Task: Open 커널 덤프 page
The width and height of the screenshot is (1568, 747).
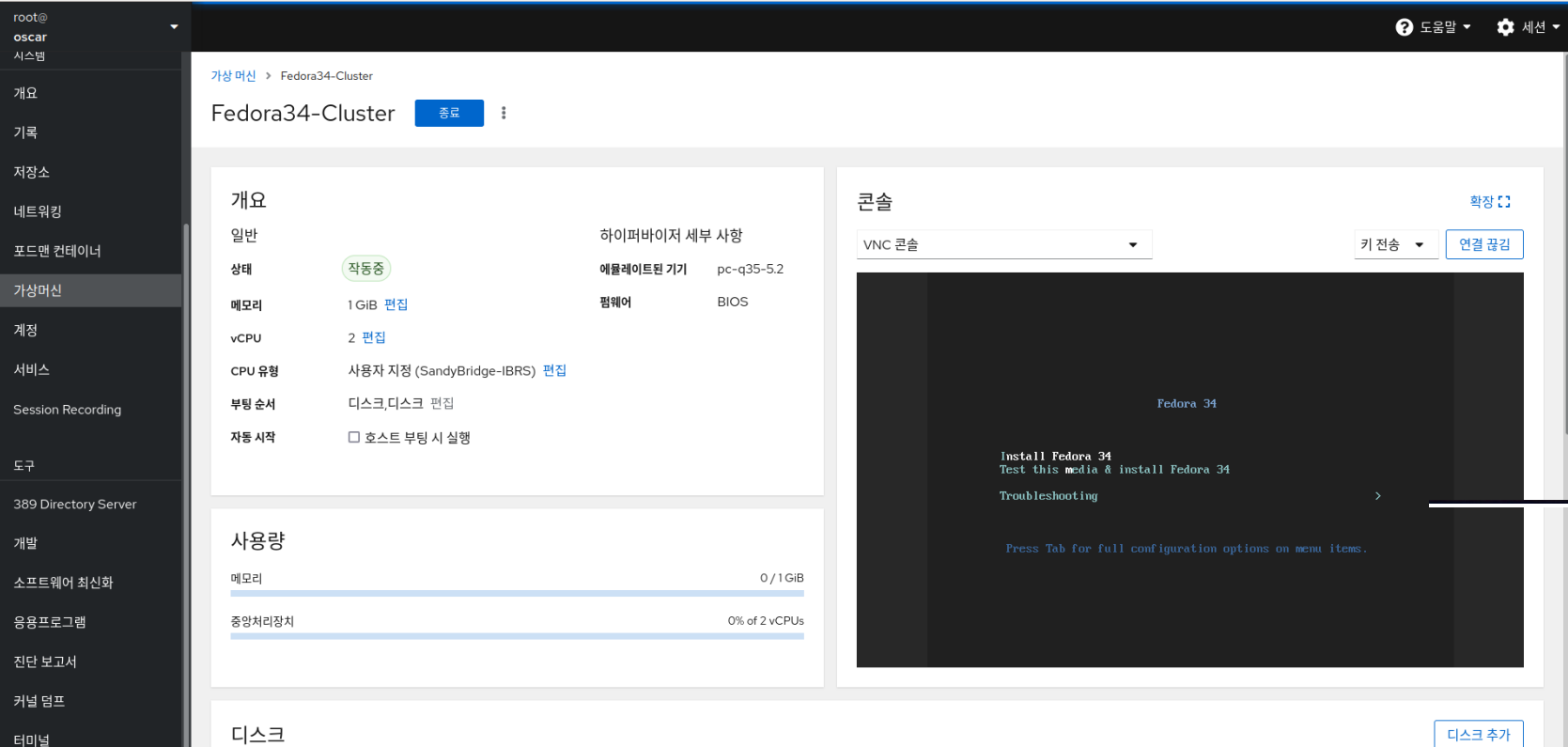Action: 91,701
